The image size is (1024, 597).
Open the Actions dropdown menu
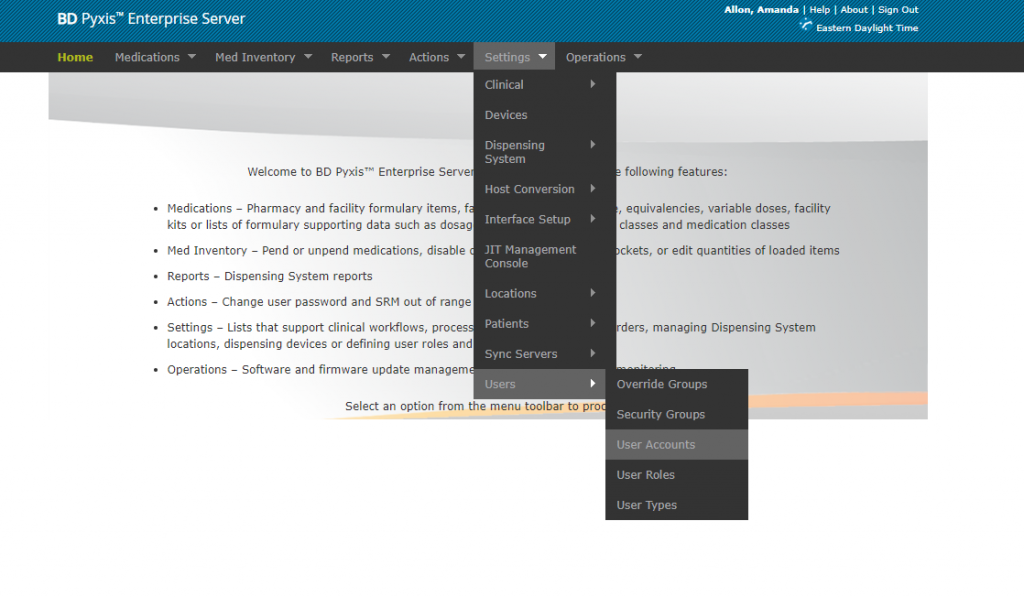[436, 57]
